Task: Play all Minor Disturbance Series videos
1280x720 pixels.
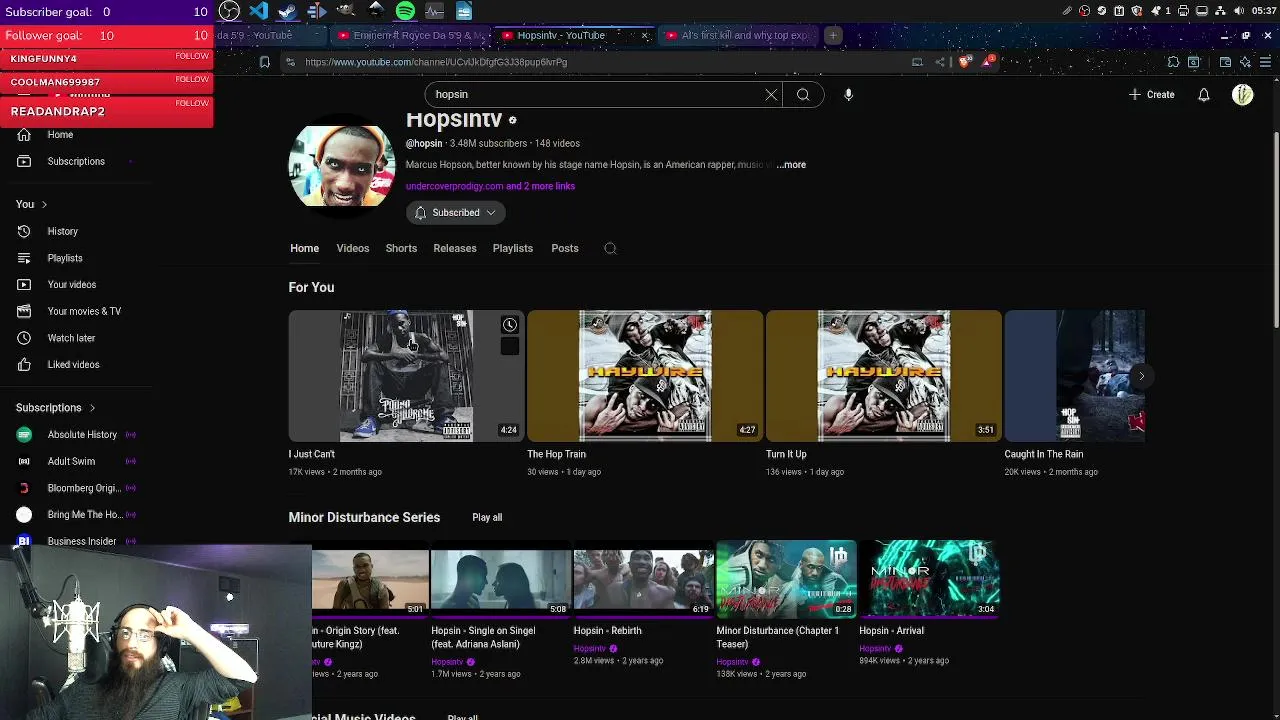Action: (x=487, y=518)
